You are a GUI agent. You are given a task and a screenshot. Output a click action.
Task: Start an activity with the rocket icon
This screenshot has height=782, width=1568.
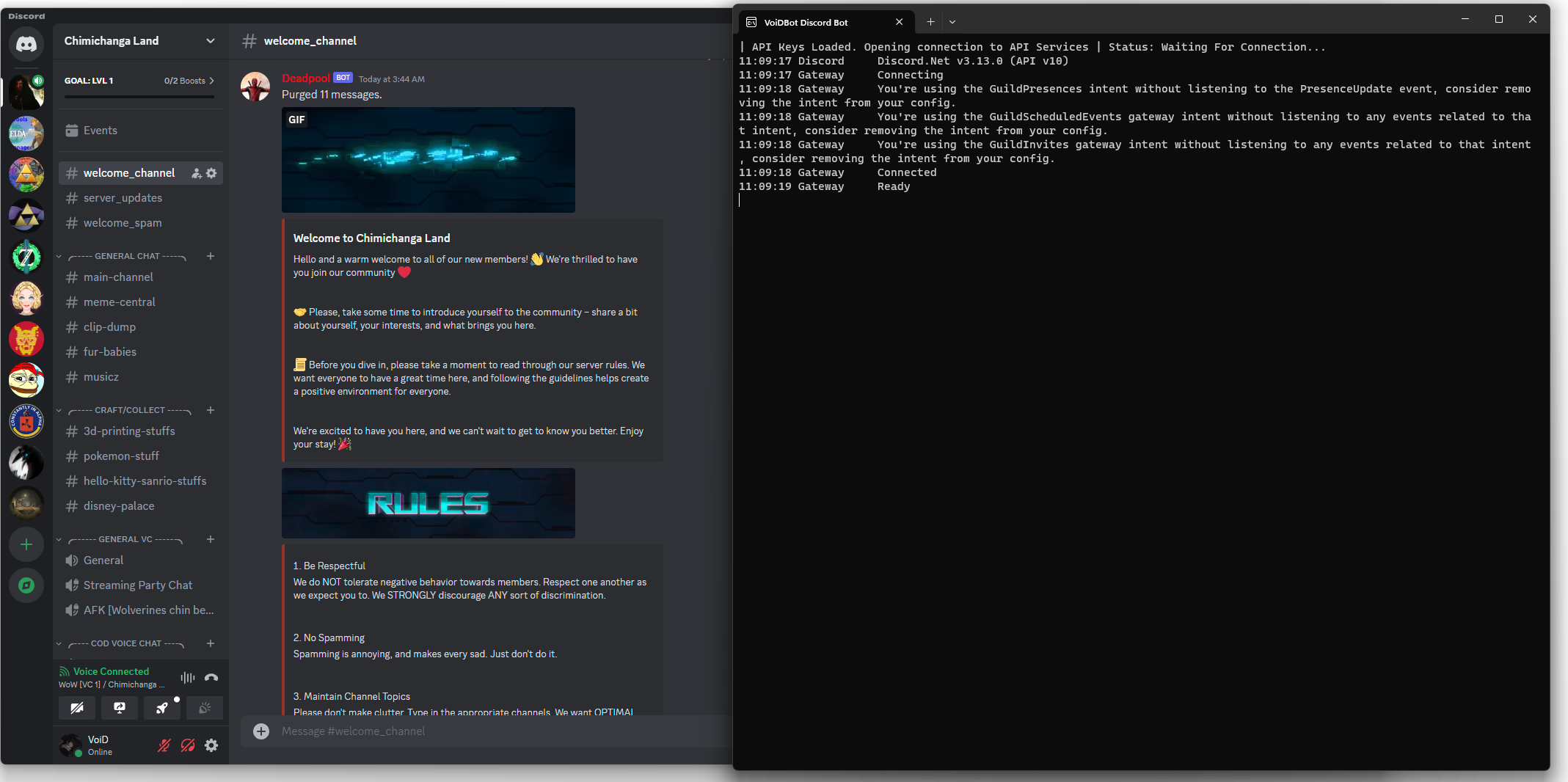click(162, 708)
